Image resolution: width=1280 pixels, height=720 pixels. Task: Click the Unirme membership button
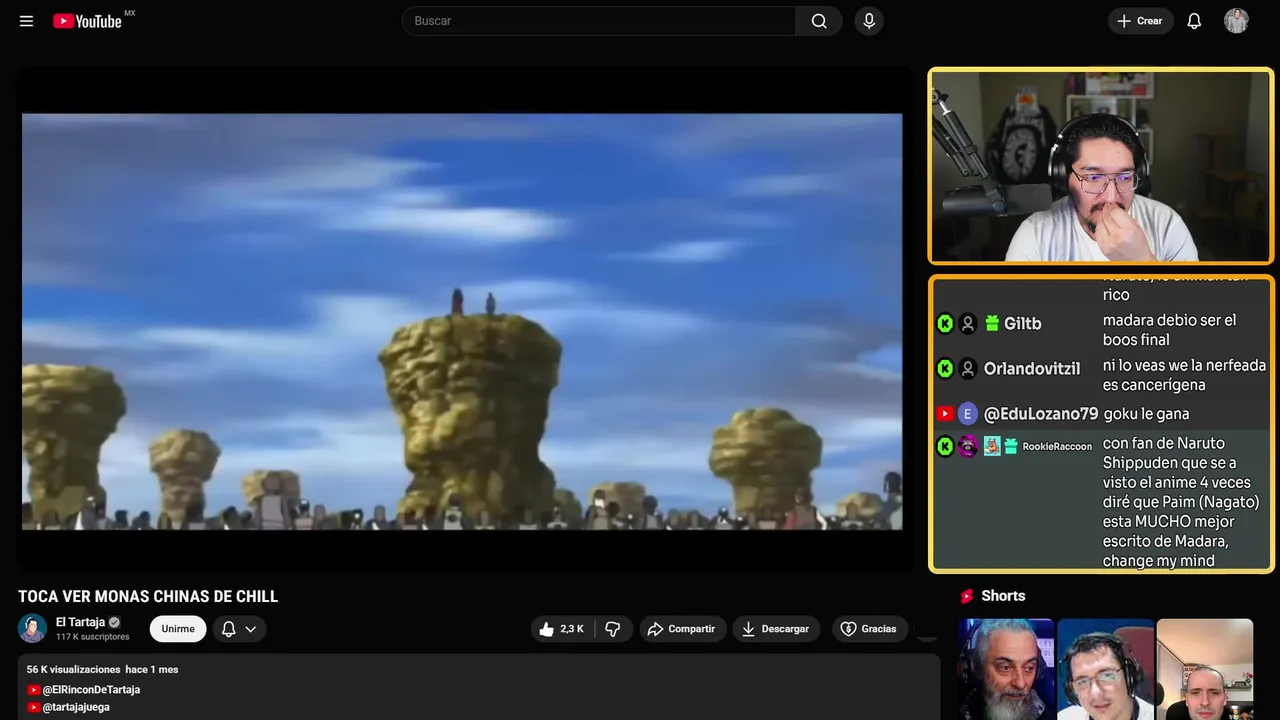coord(178,629)
